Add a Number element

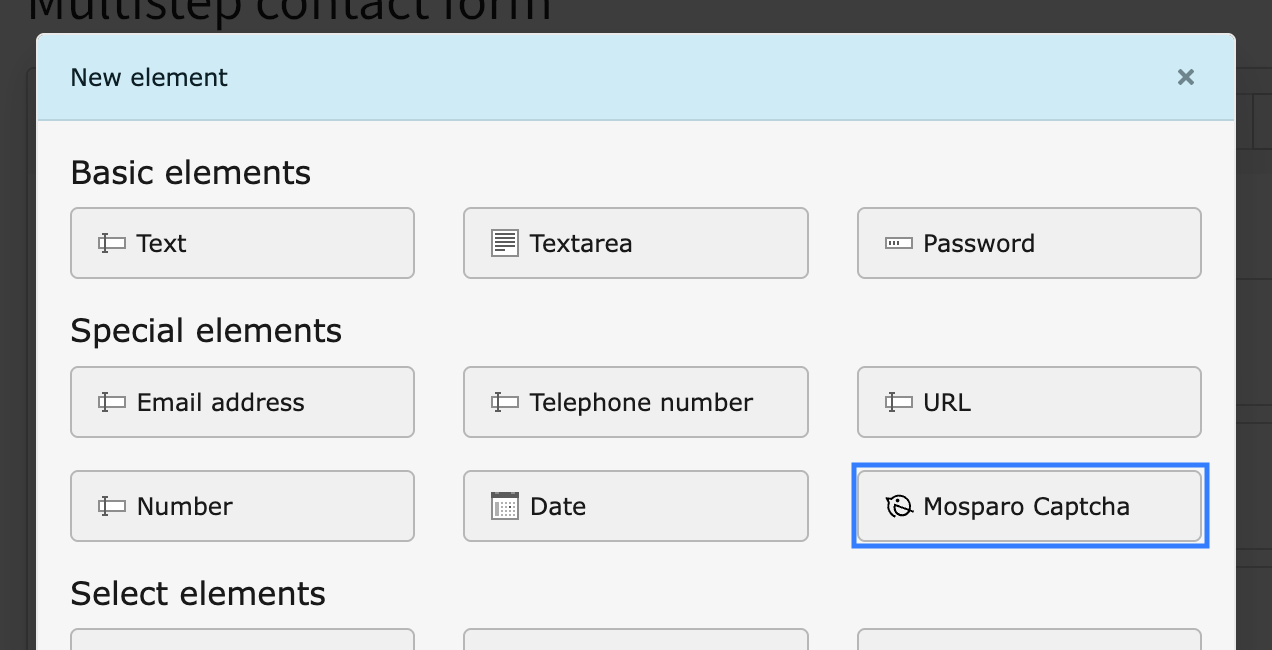[242, 506]
